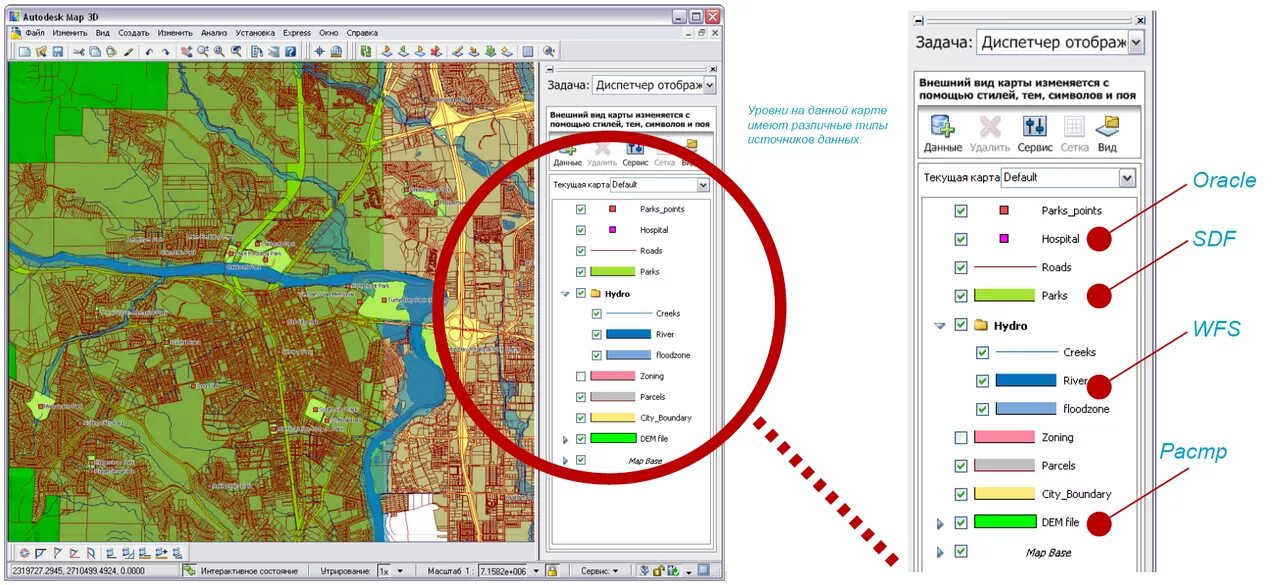Click the Help question-mark icon in main toolbar
1280x585 pixels.
pyautogui.click(x=290, y=51)
